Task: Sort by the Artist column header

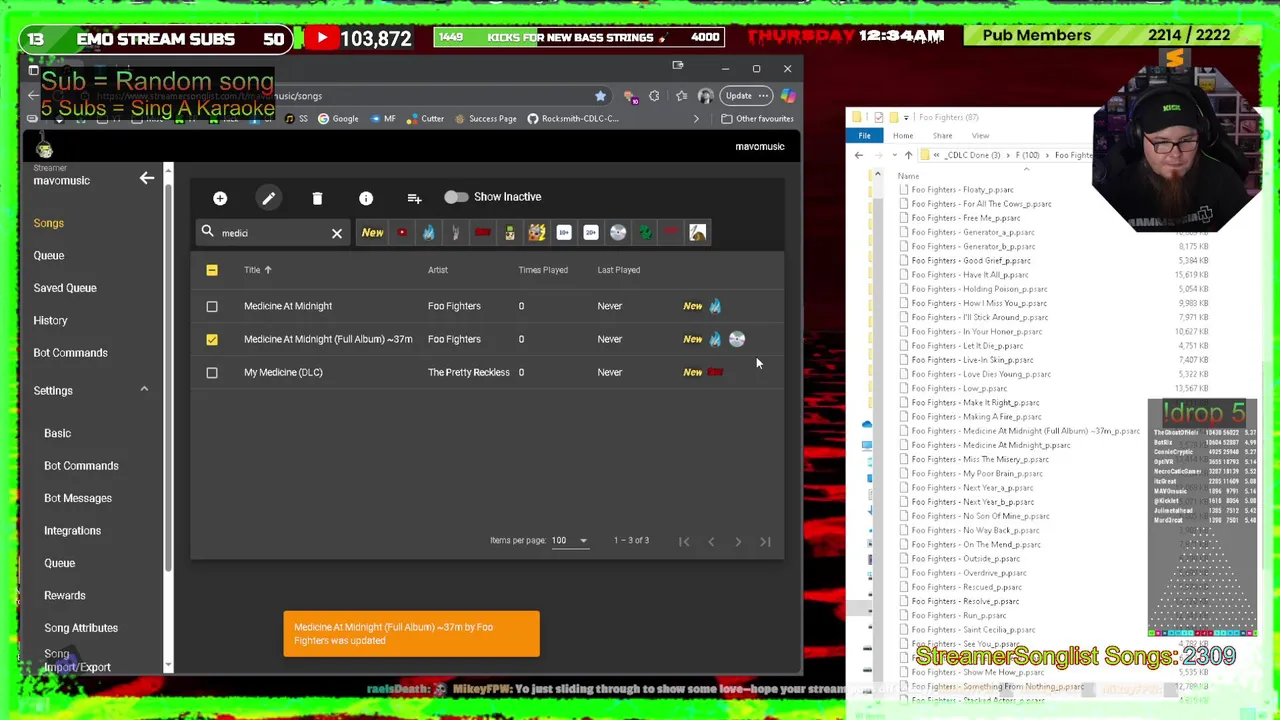Action: click(438, 270)
